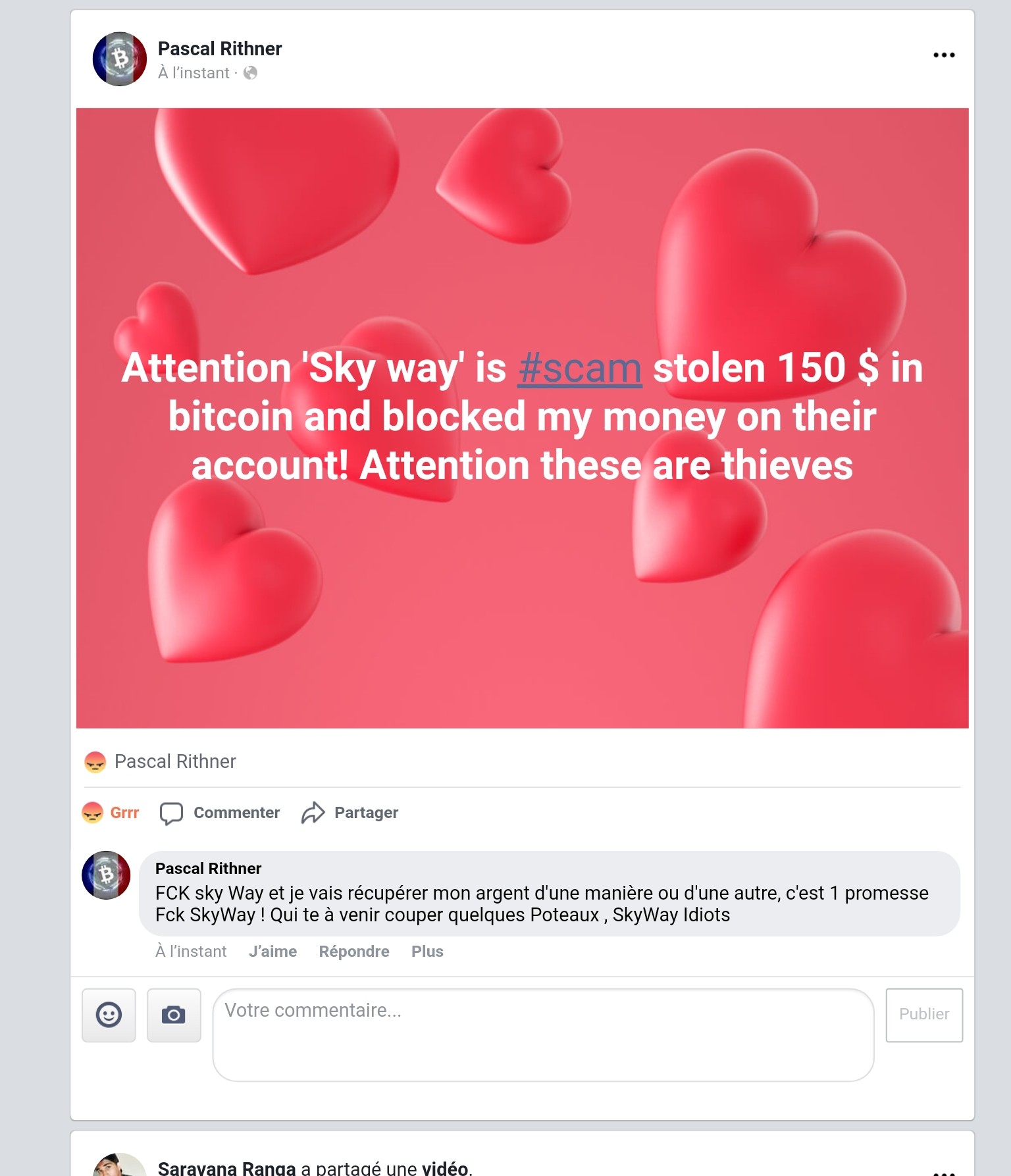Image resolution: width=1011 pixels, height=1176 pixels.
Task: Open the comment author name Pascal Rithner
Action: [208, 869]
